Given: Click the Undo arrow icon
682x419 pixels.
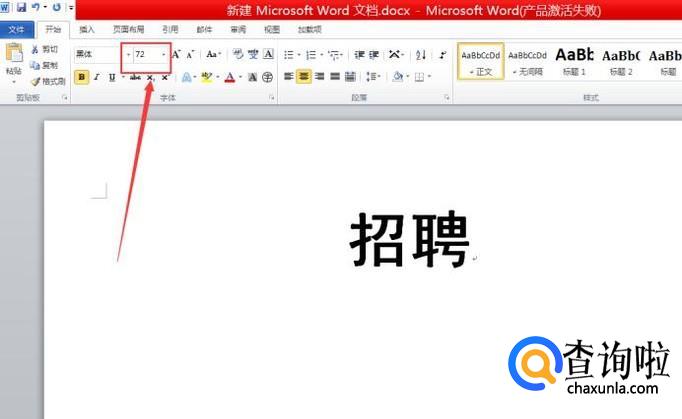Looking at the screenshot, I should click(x=36, y=8).
